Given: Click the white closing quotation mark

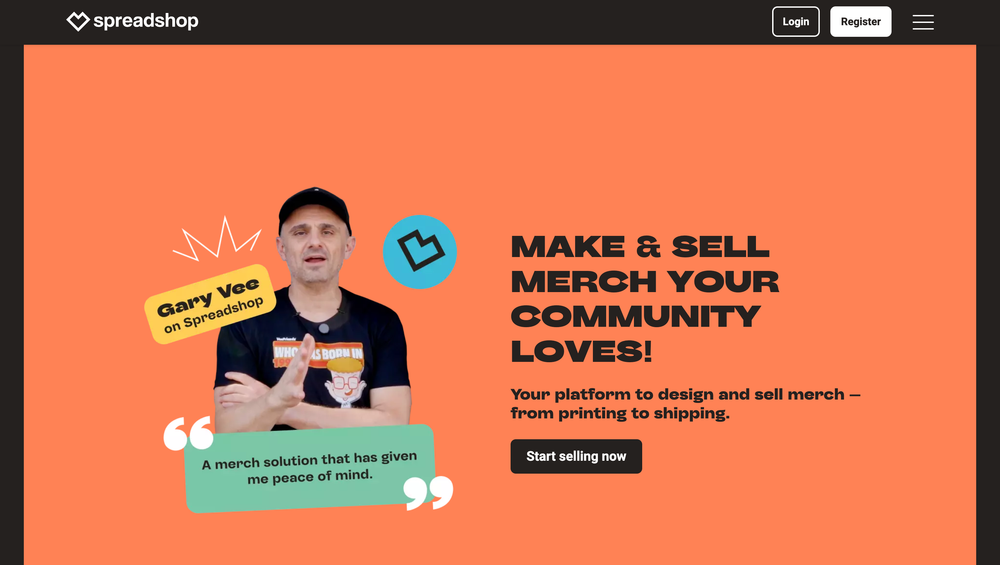Looking at the screenshot, I should (428, 493).
